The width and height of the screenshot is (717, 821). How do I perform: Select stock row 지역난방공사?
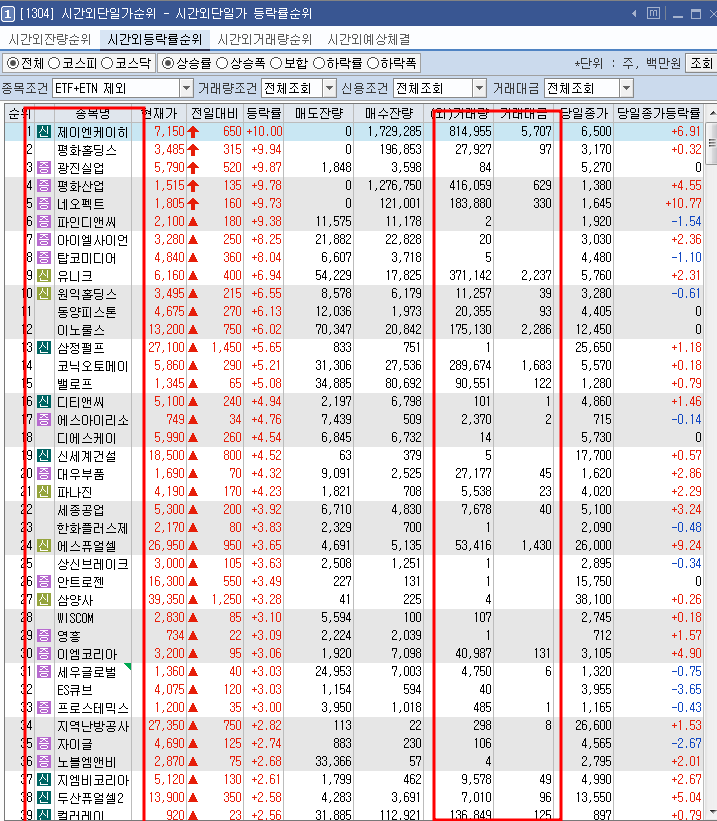354,725
